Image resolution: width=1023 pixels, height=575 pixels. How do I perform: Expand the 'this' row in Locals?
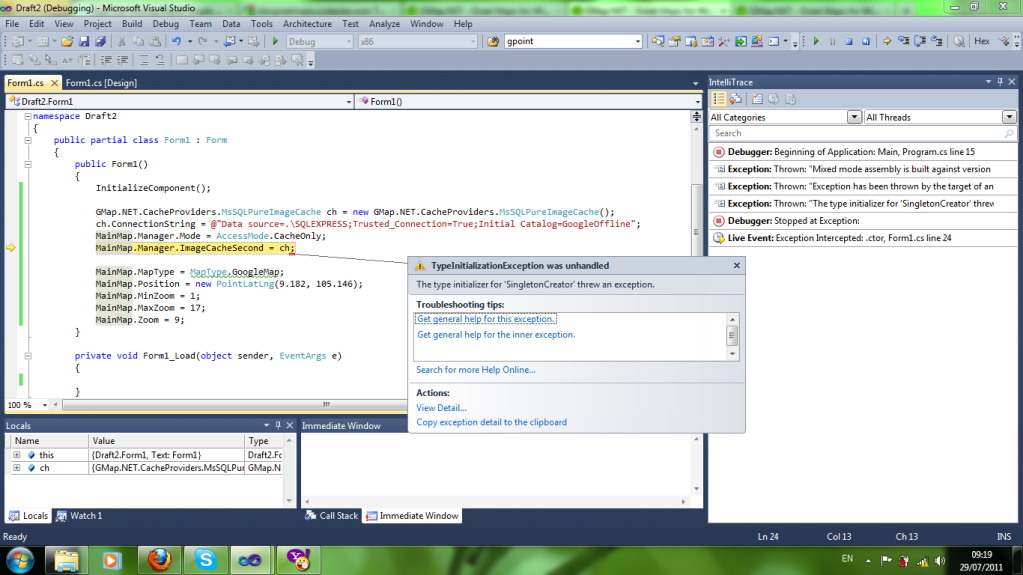pyautogui.click(x=17, y=455)
